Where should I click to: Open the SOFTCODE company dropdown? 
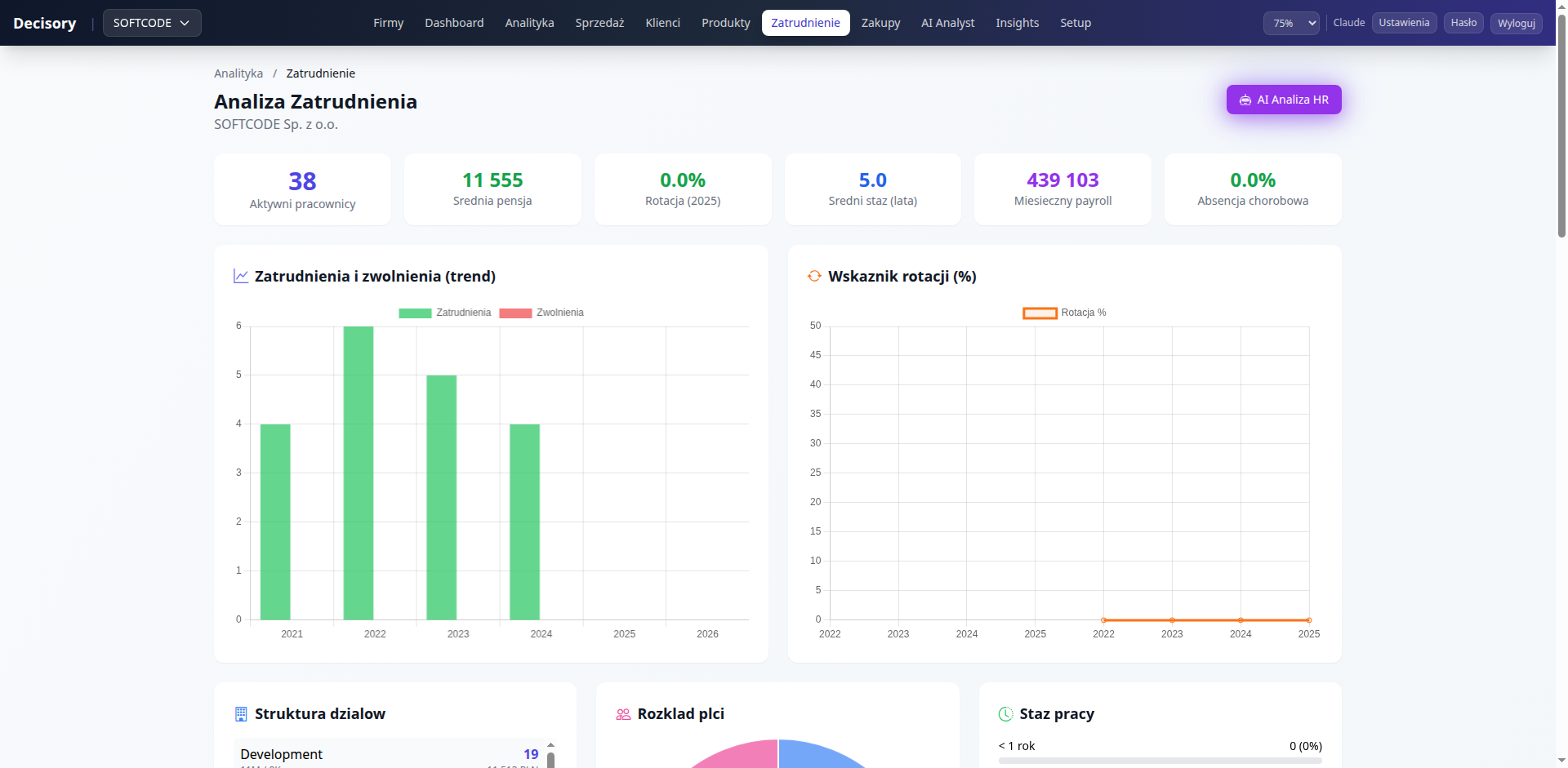152,24
